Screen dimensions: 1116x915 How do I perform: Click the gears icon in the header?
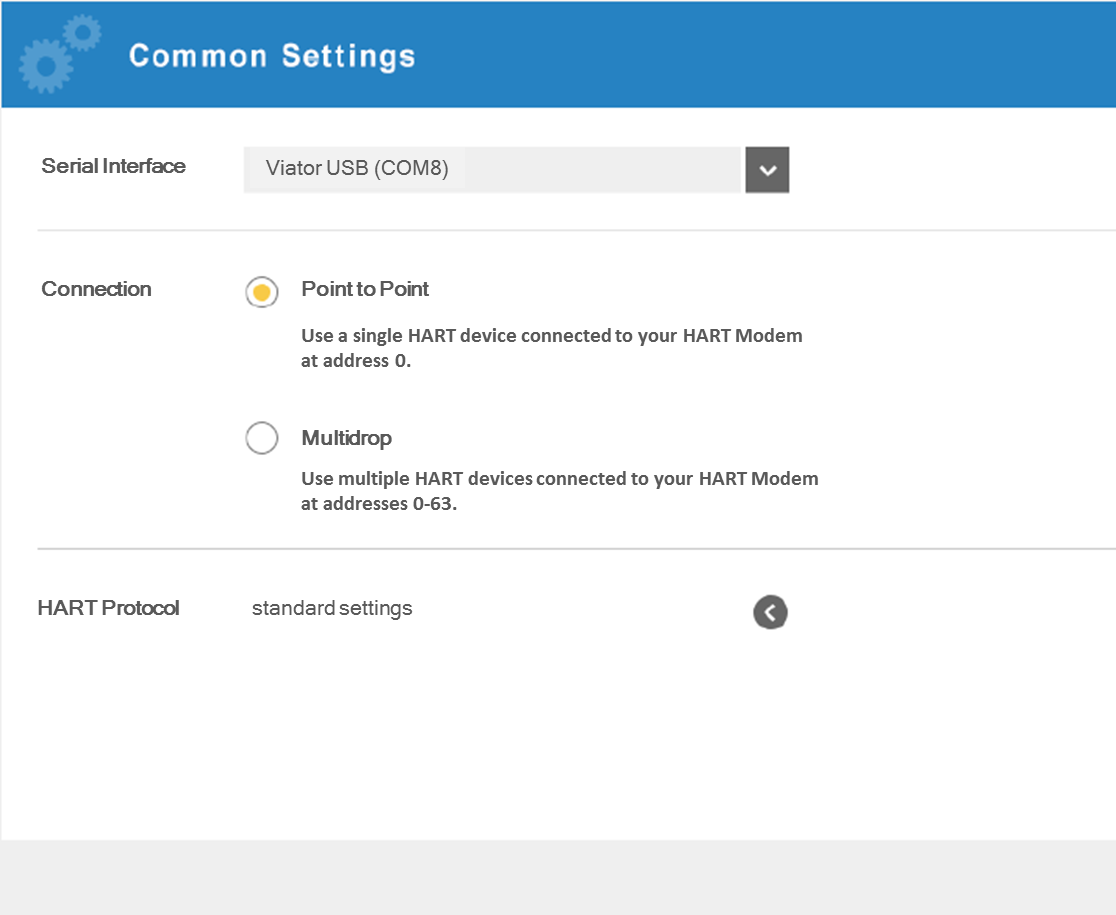tap(58, 54)
